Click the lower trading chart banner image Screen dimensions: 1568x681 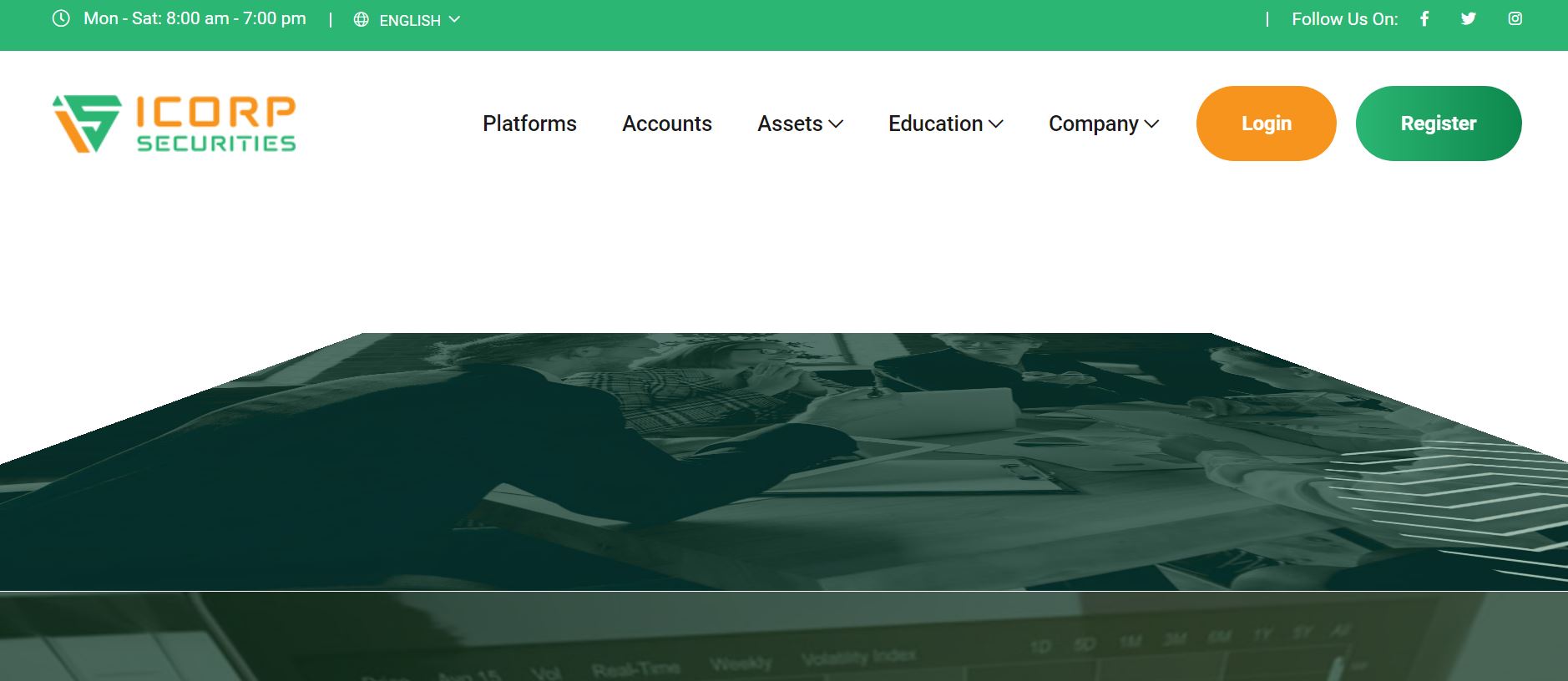783,638
